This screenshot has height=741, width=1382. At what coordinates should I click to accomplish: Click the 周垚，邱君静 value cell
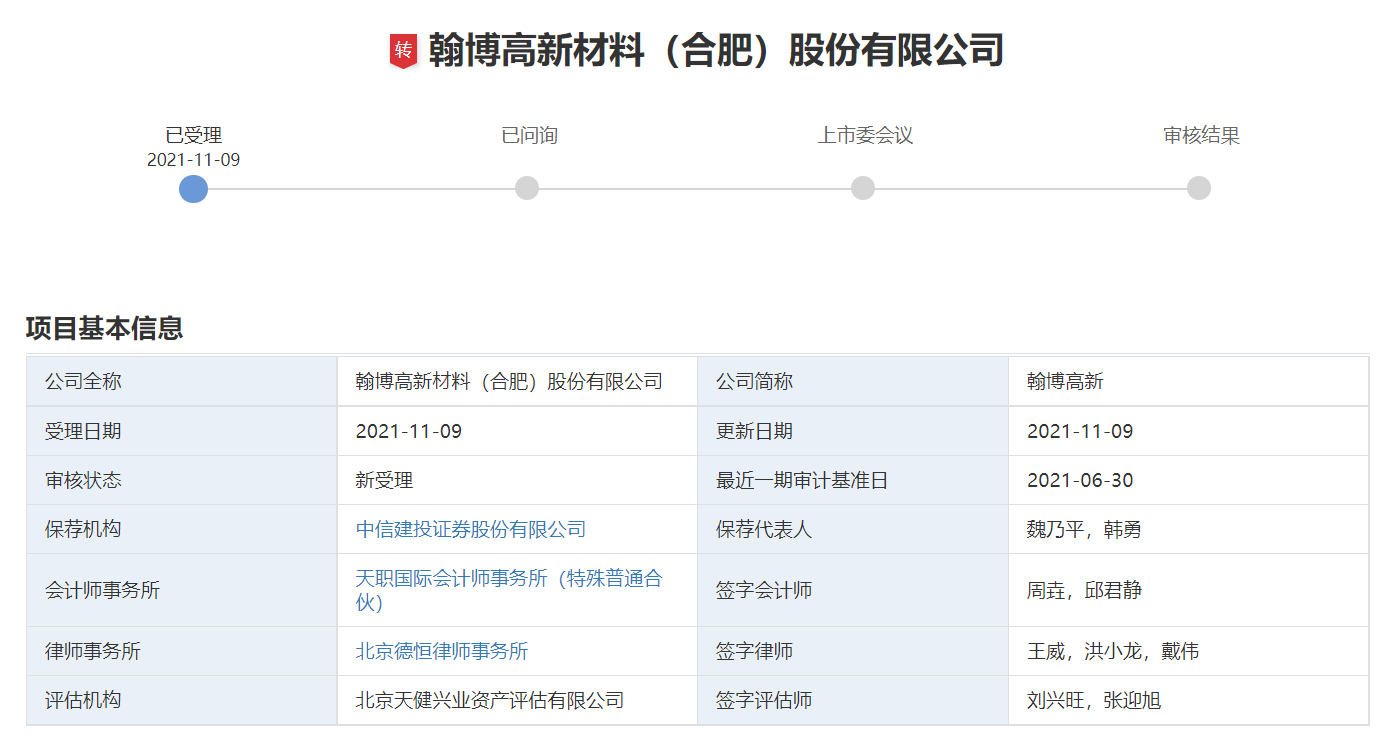pyautogui.click(x=1188, y=590)
